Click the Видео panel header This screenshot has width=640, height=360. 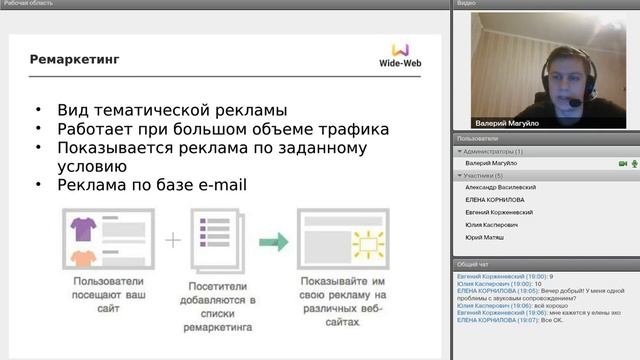coord(547,3)
